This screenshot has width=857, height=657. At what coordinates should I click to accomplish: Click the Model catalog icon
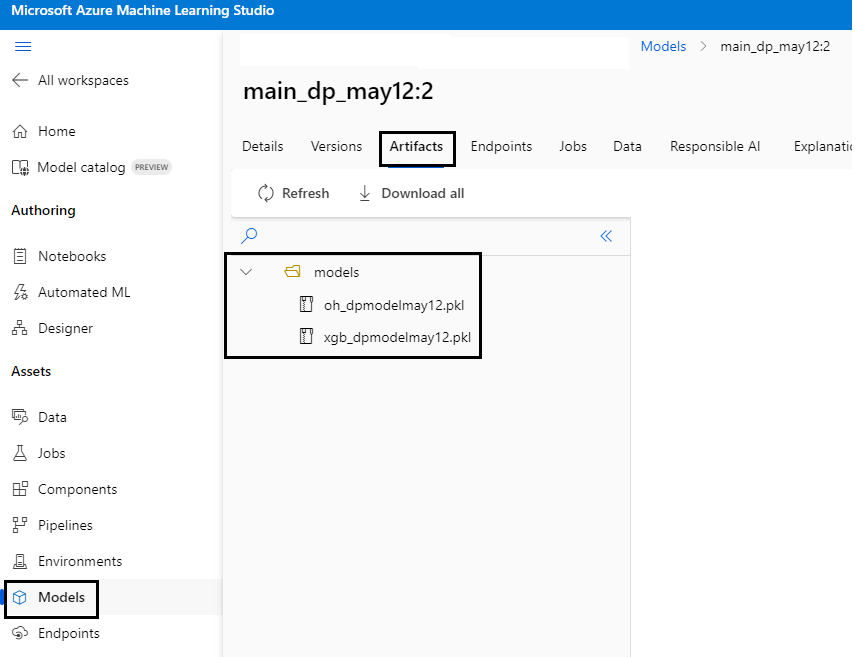[20, 167]
